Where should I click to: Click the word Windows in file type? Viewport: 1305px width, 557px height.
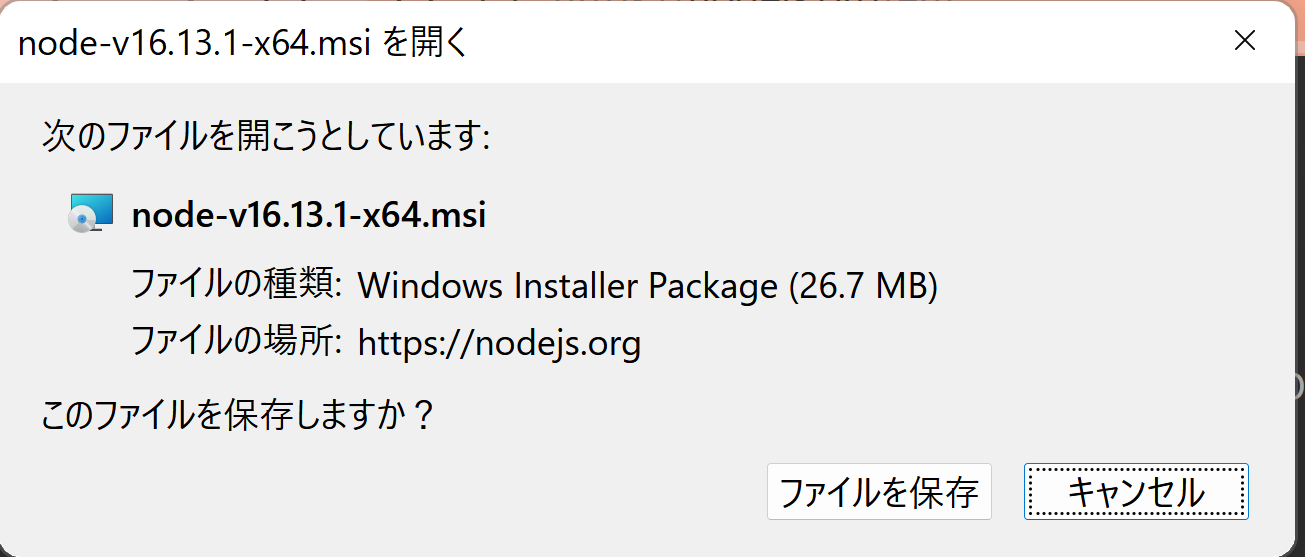431,286
